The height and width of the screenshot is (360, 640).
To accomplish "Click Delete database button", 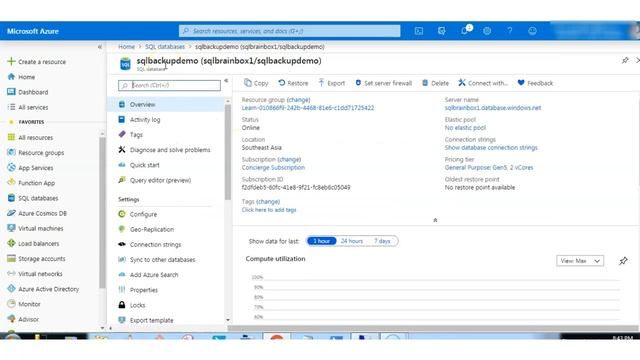I will point(435,83).
